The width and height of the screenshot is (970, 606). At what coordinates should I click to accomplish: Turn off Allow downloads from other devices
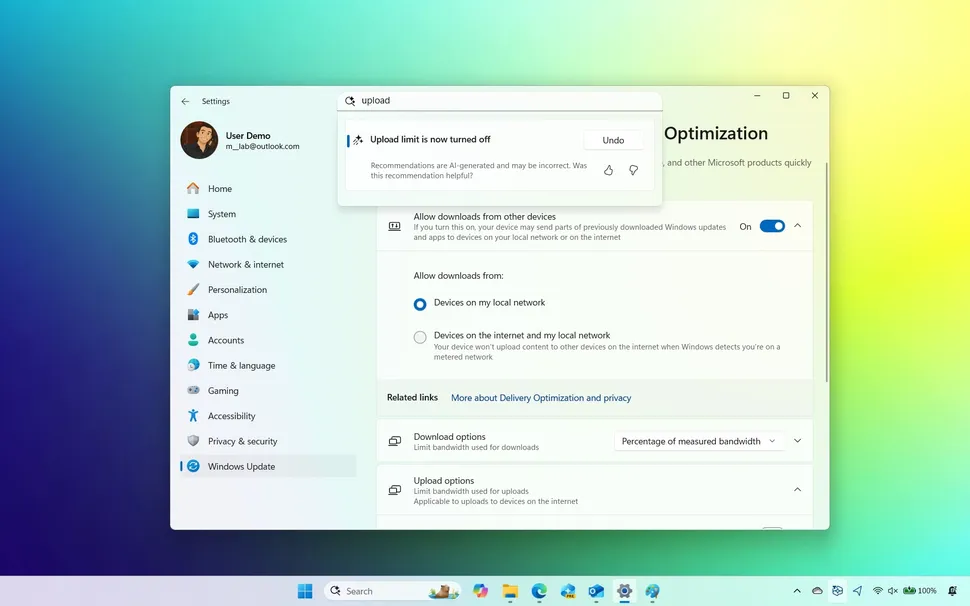click(770, 226)
